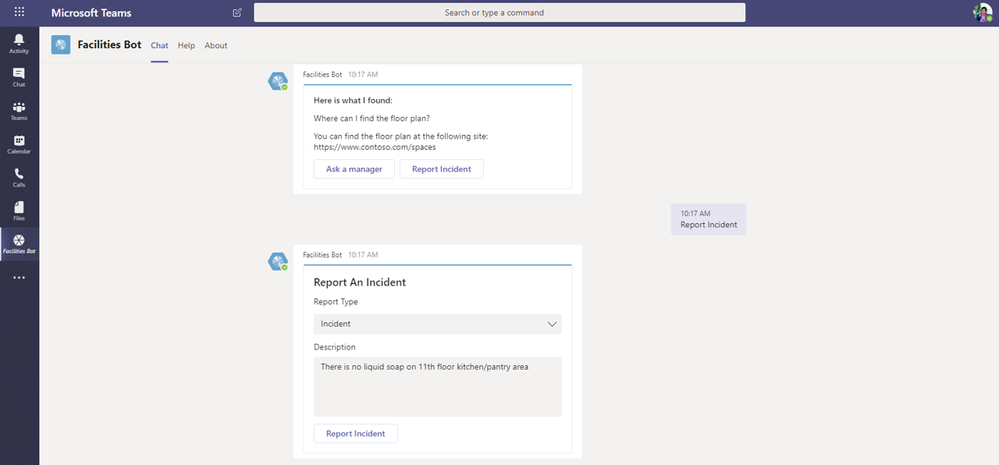Open the Calendar from the sidebar
The image size is (999, 465).
[19, 145]
